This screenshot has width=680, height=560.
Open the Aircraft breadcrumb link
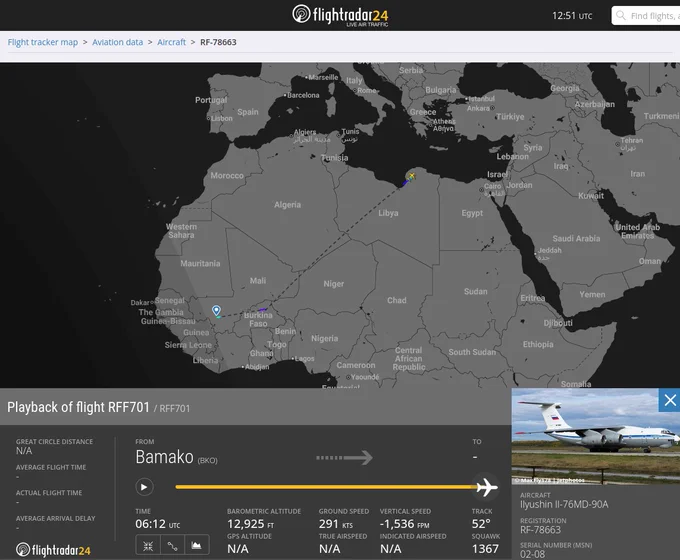pyautogui.click(x=171, y=42)
